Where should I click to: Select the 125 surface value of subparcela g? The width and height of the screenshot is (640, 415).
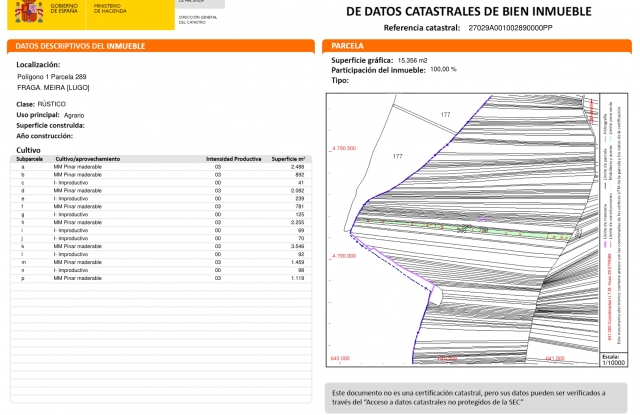pyautogui.click(x=300, y=215)
